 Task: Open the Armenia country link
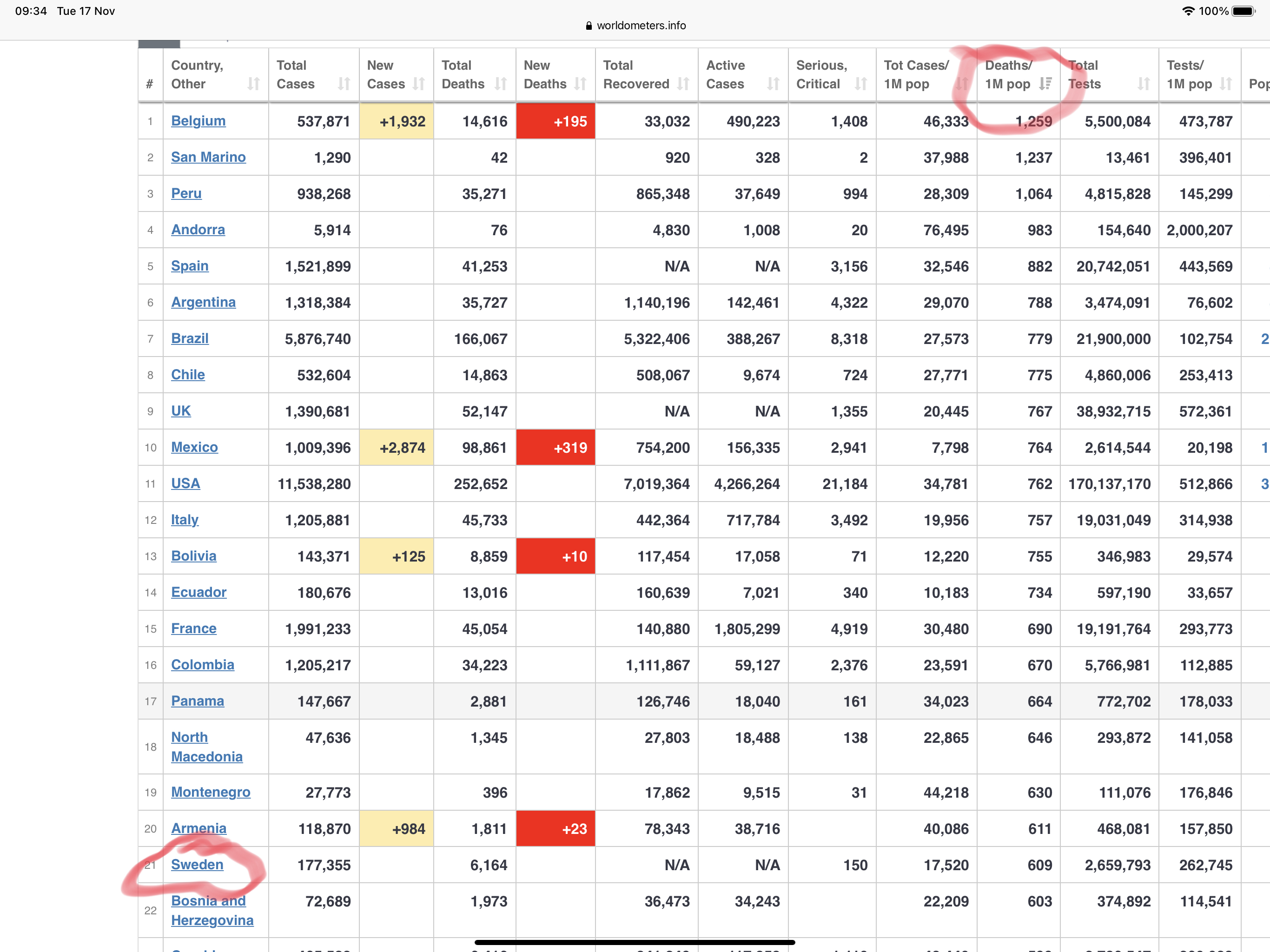click(x=198, y=828)
